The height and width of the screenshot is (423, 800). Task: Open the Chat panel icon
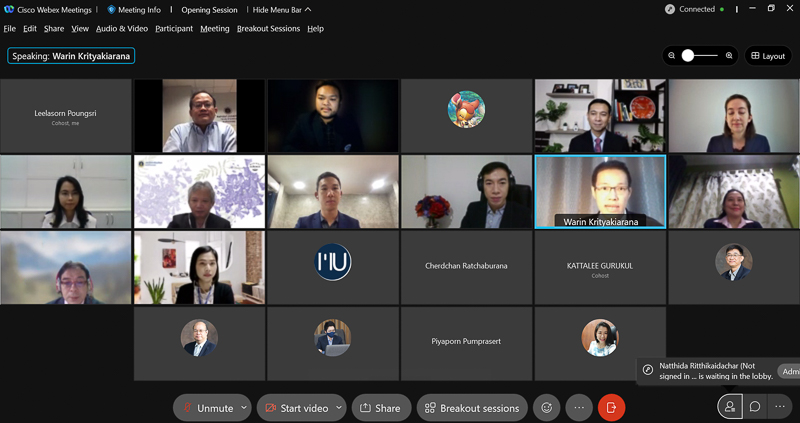[755, 407]
